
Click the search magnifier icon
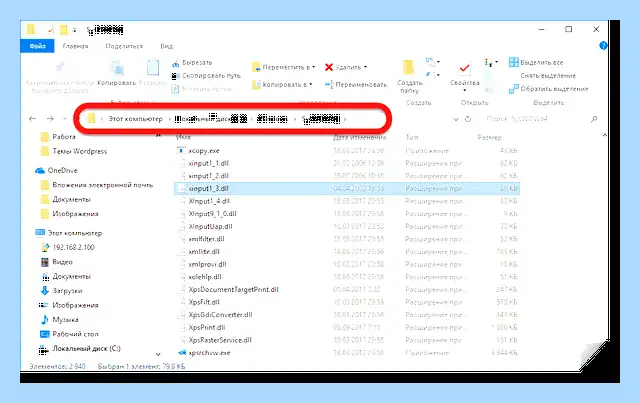pos(594,119)
